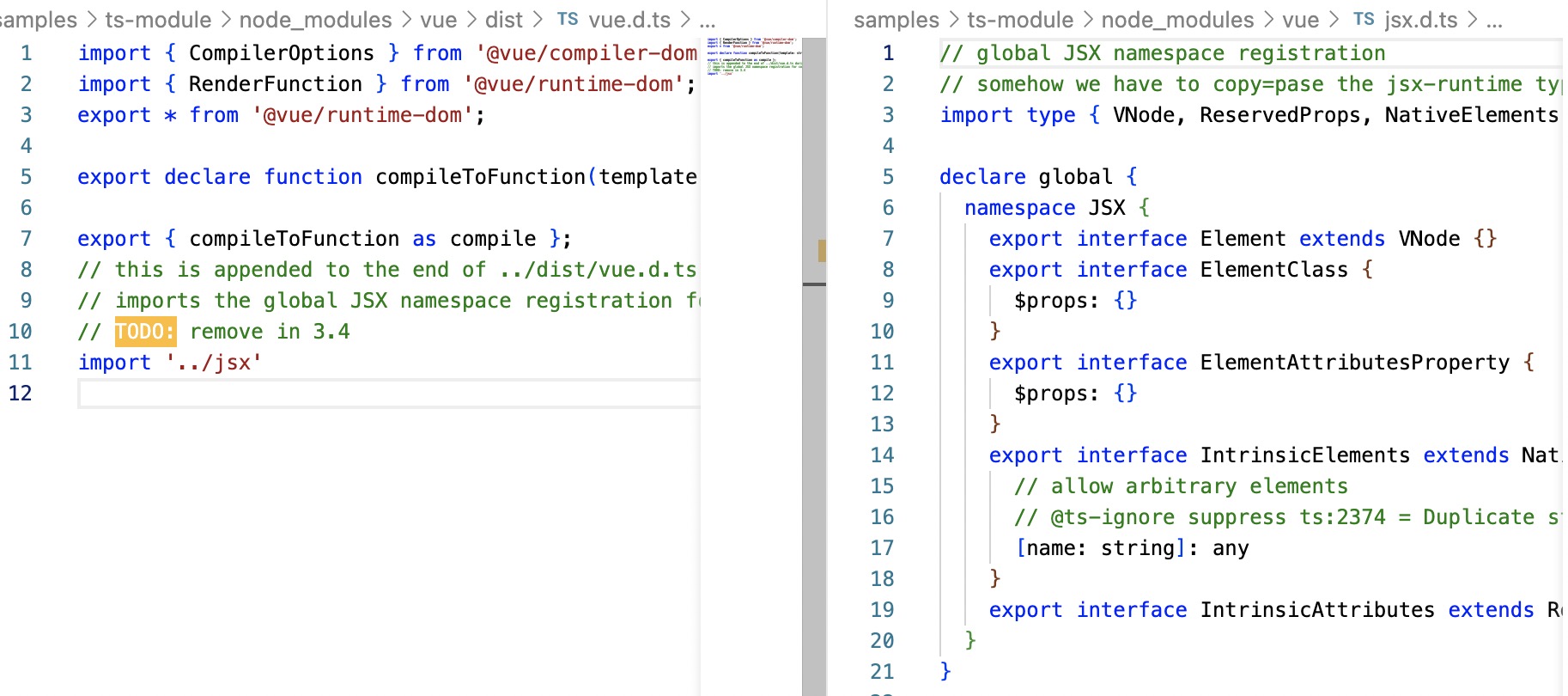The image size is (1568, 696).
Task: Click line number 11 in left editor gutter
Action: click(x=20, y=363)
